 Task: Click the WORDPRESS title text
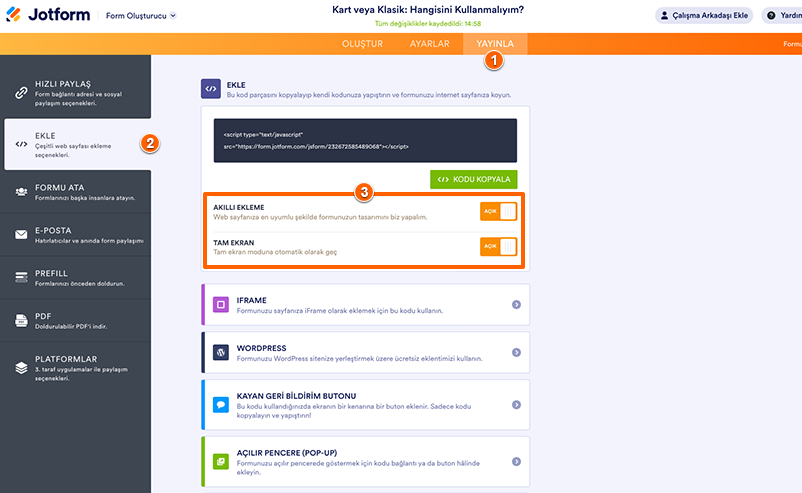coord(261,348)
